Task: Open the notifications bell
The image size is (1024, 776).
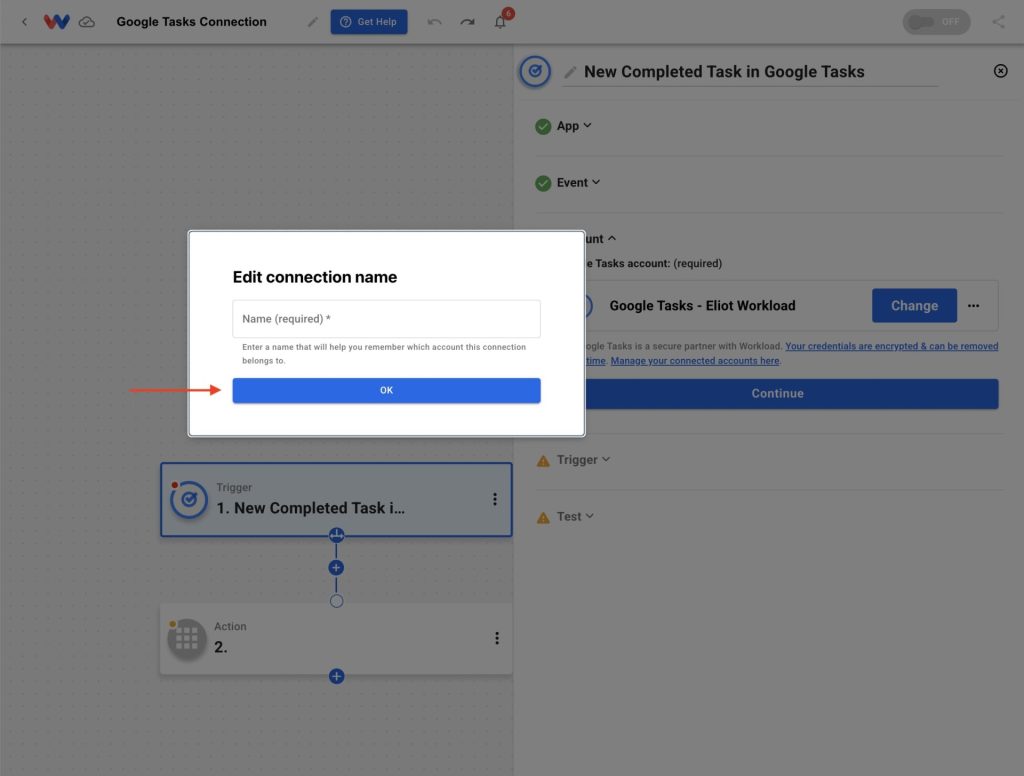Action: pos(500,22)
